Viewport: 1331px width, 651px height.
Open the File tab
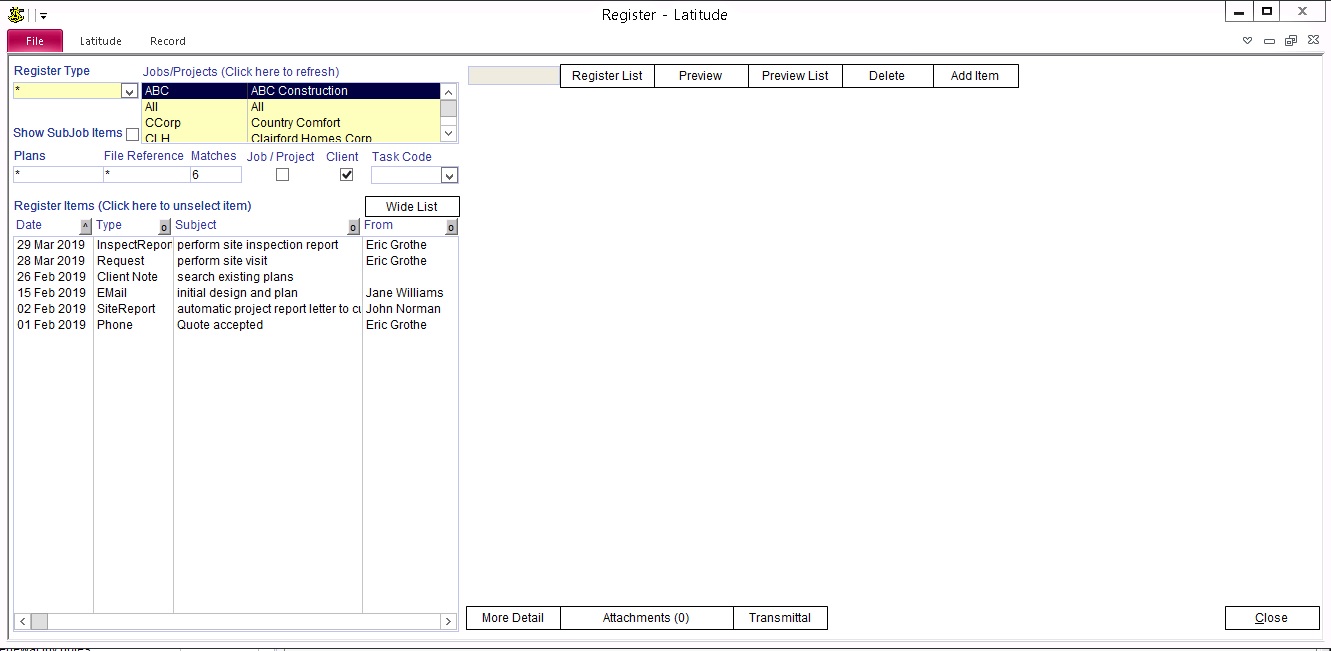tap(35, 41)
